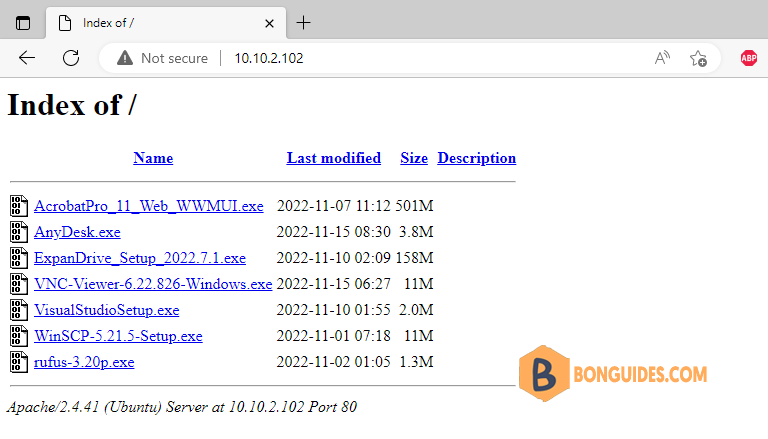Click the binary file icon beside AcrobatPro_11_Web_WWMUI.exe
Image resolution: width=768 pixels, height=439 pixels.
[19, 206]
